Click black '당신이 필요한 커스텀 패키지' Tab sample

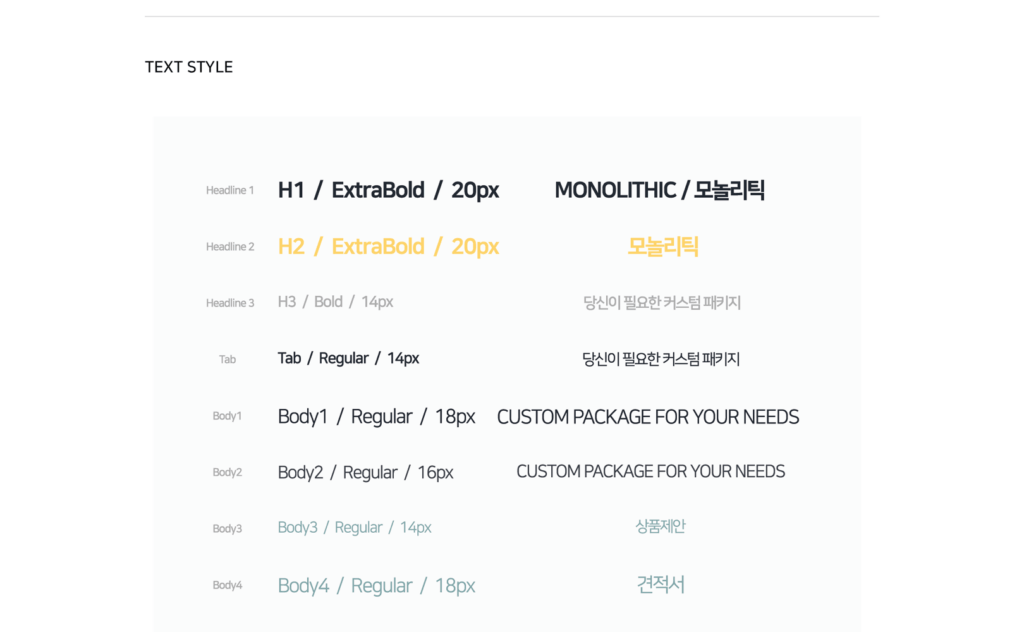pyautogui.click(x=661, y=359)
